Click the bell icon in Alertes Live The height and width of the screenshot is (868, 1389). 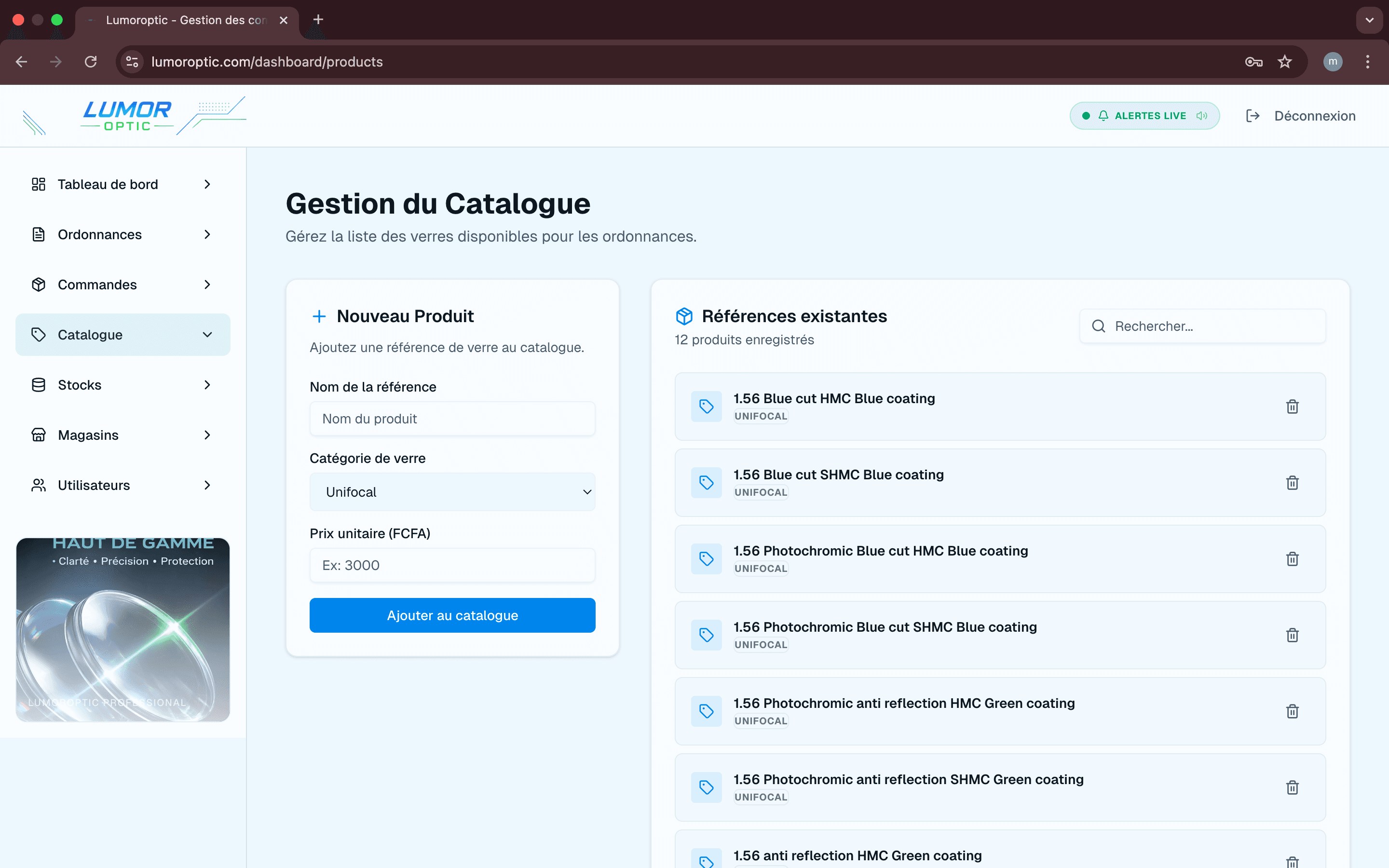point(1103,116)
